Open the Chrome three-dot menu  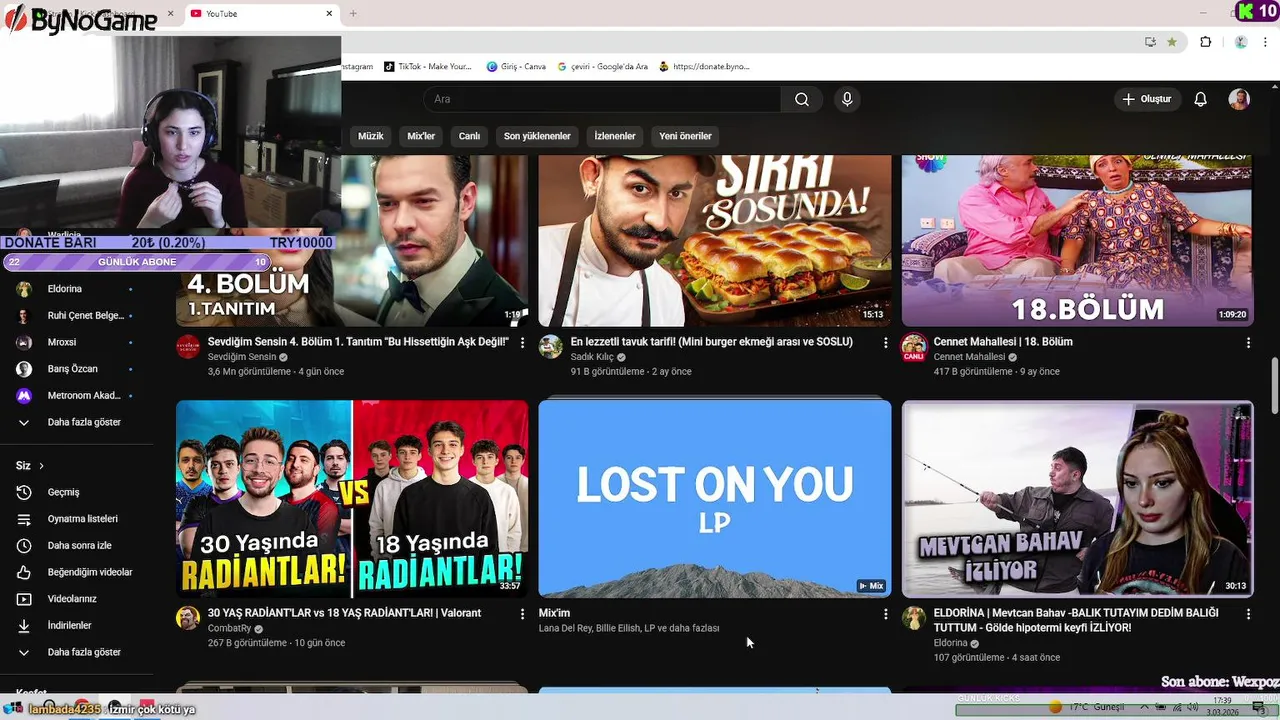[x=1267, y=42]
